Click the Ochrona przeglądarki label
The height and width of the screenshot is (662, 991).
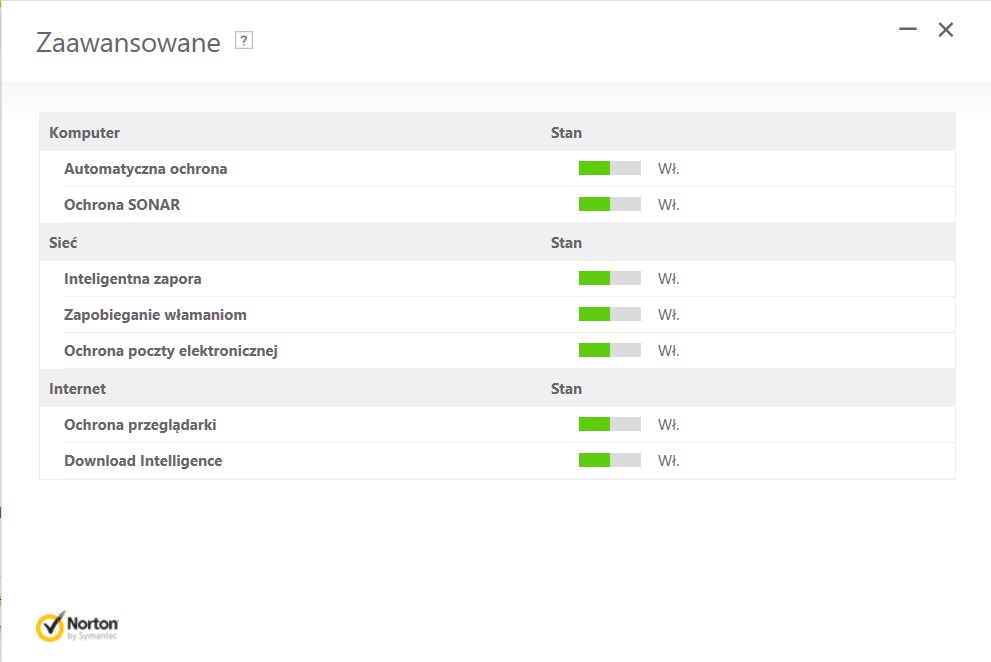click(140, 425)
